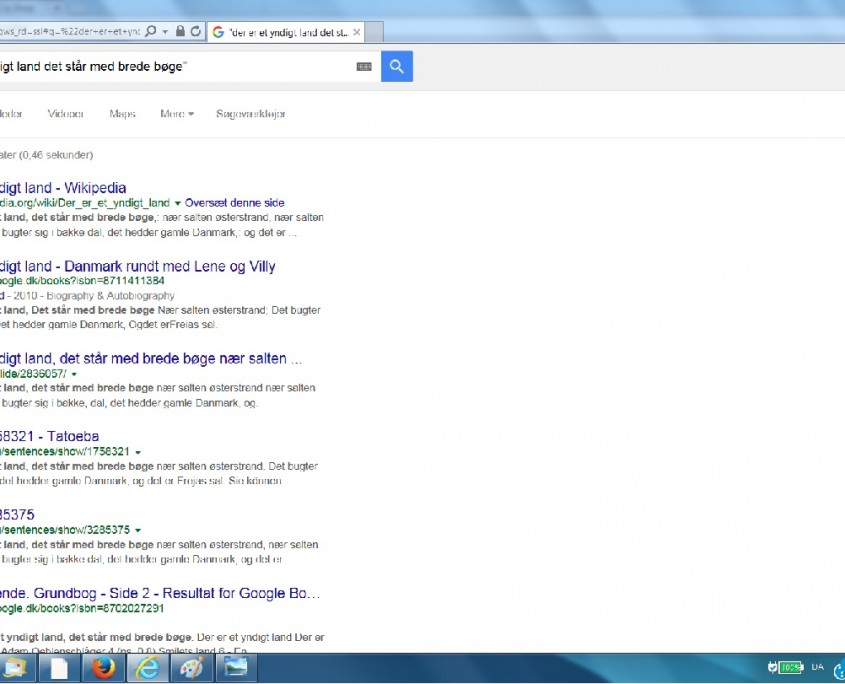The image size is (845, 684).
Task: Click the Internet Explorer taskbar icon
Action: click(147, 668)
